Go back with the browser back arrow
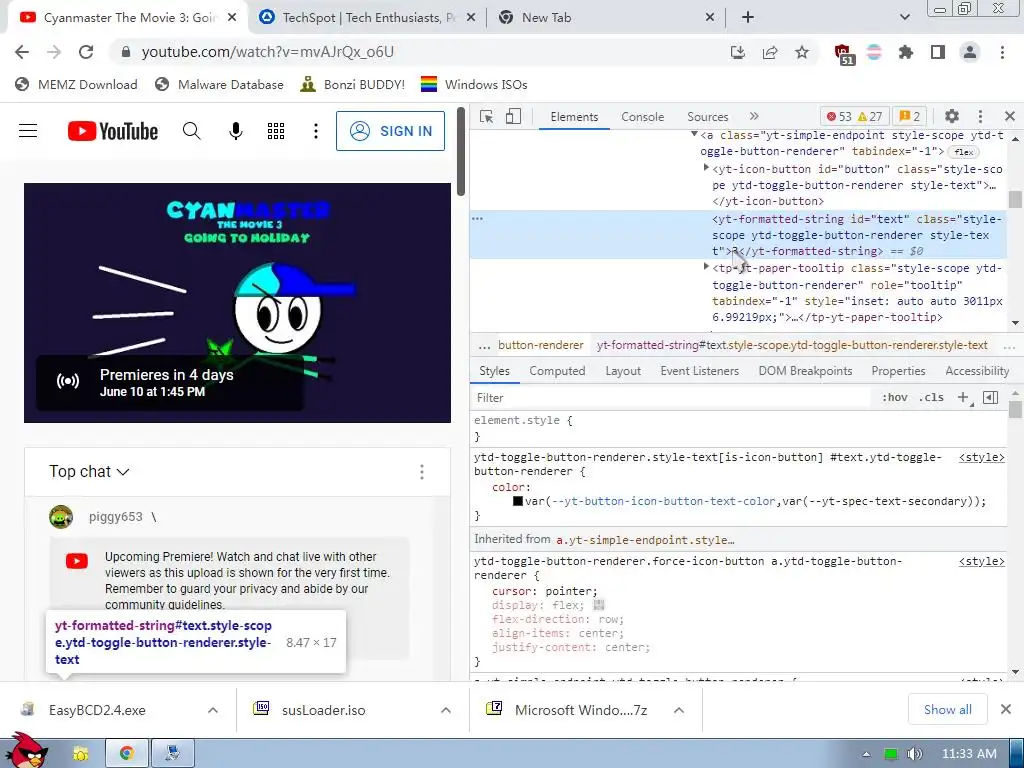The width and height of the screenshot is (1024, 768). click(22, 52)
